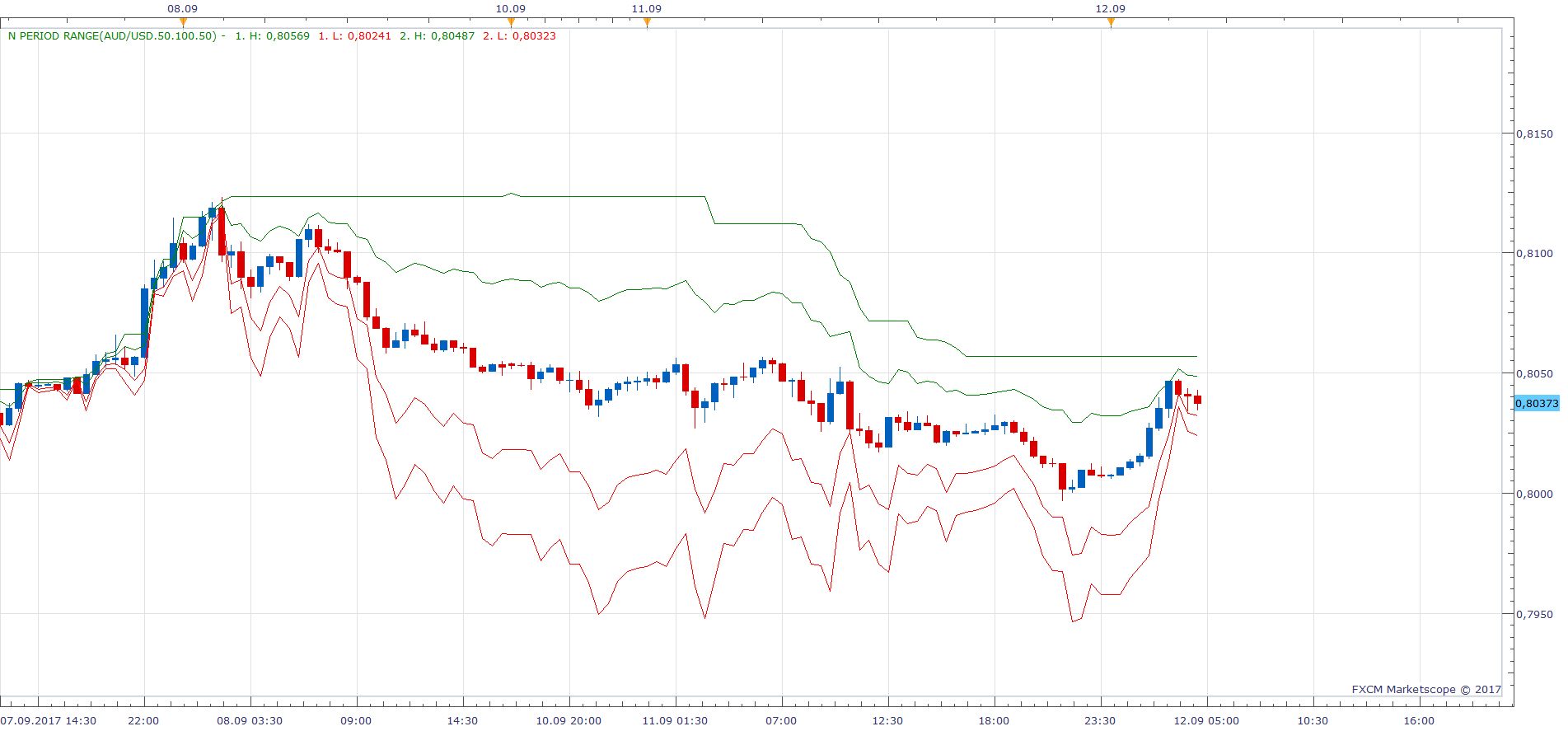Click the 1. L: 0,80241 value

point(354,36)
